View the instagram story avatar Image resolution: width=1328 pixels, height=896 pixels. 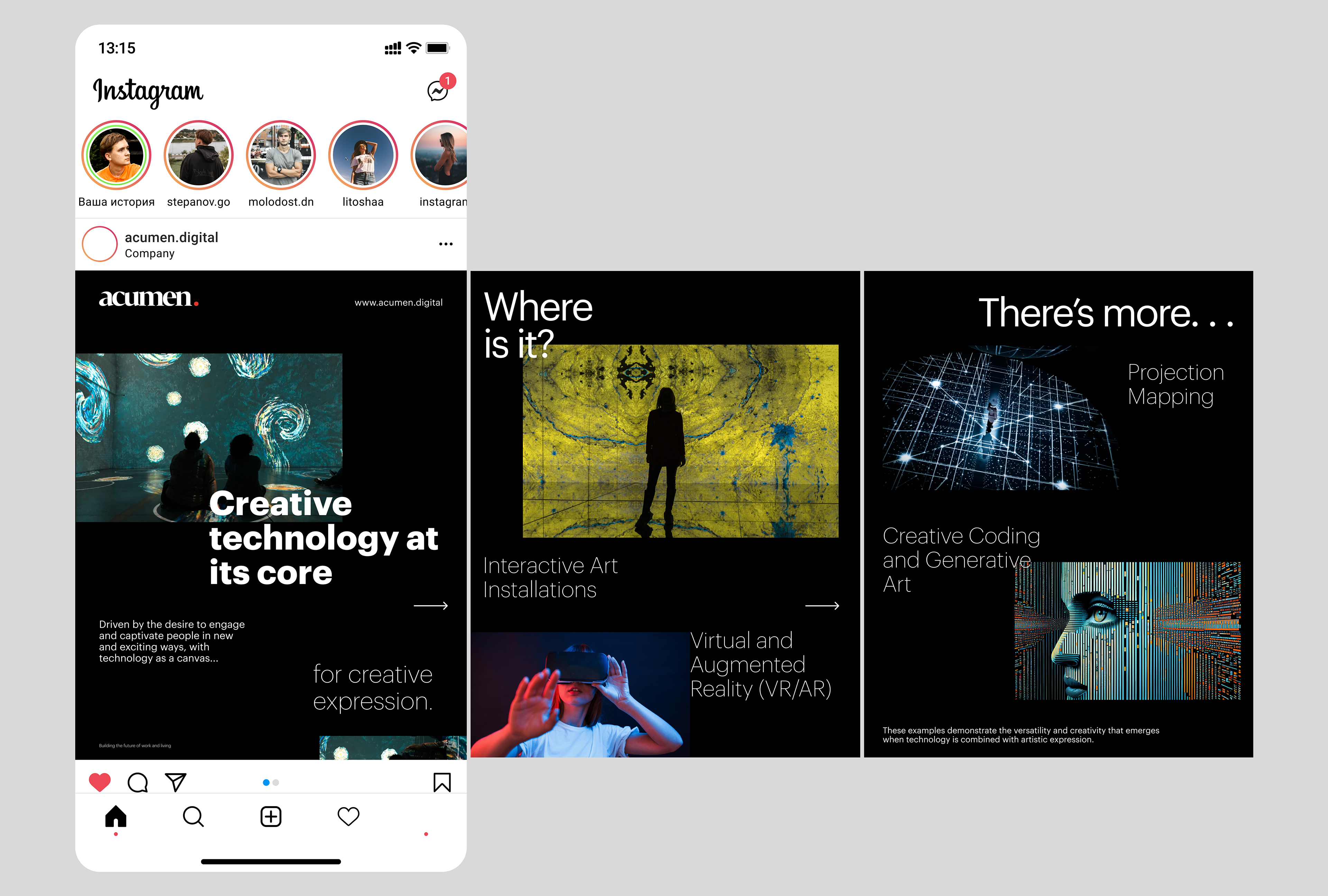coord(439,155)
